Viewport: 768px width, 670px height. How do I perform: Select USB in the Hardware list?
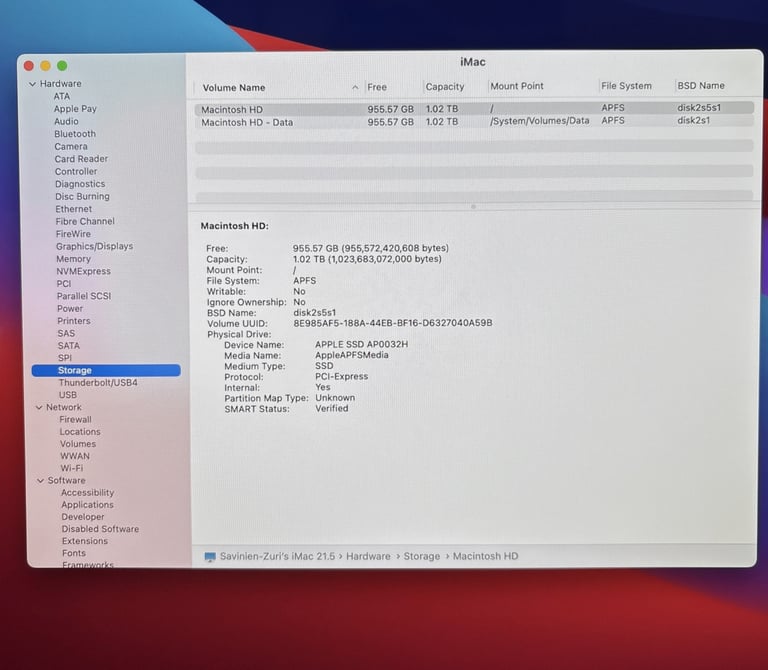click(x=68, y=395)
